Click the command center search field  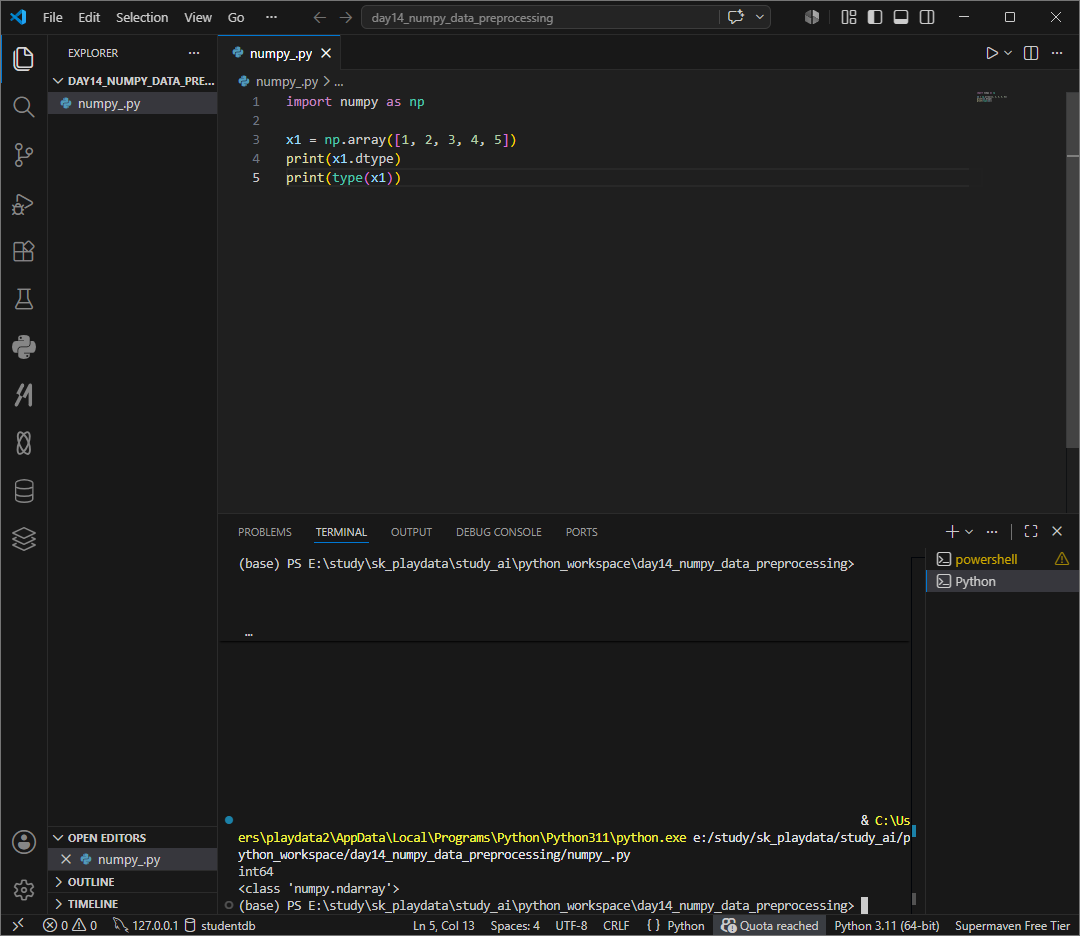tap(540, 17)
